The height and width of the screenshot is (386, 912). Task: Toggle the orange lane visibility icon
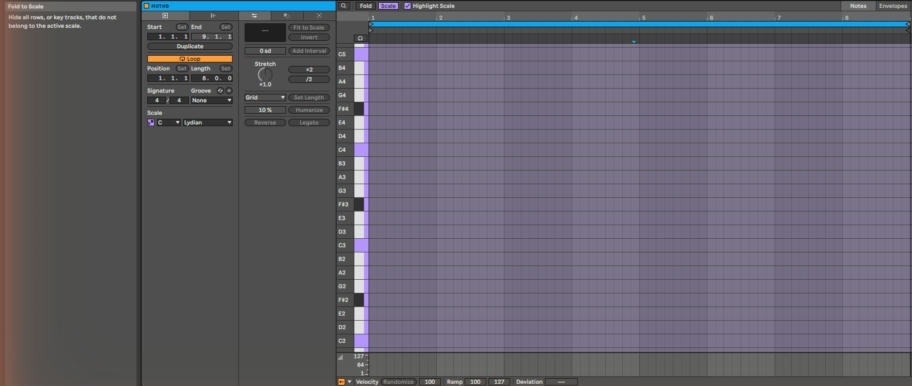click(341, 382)
